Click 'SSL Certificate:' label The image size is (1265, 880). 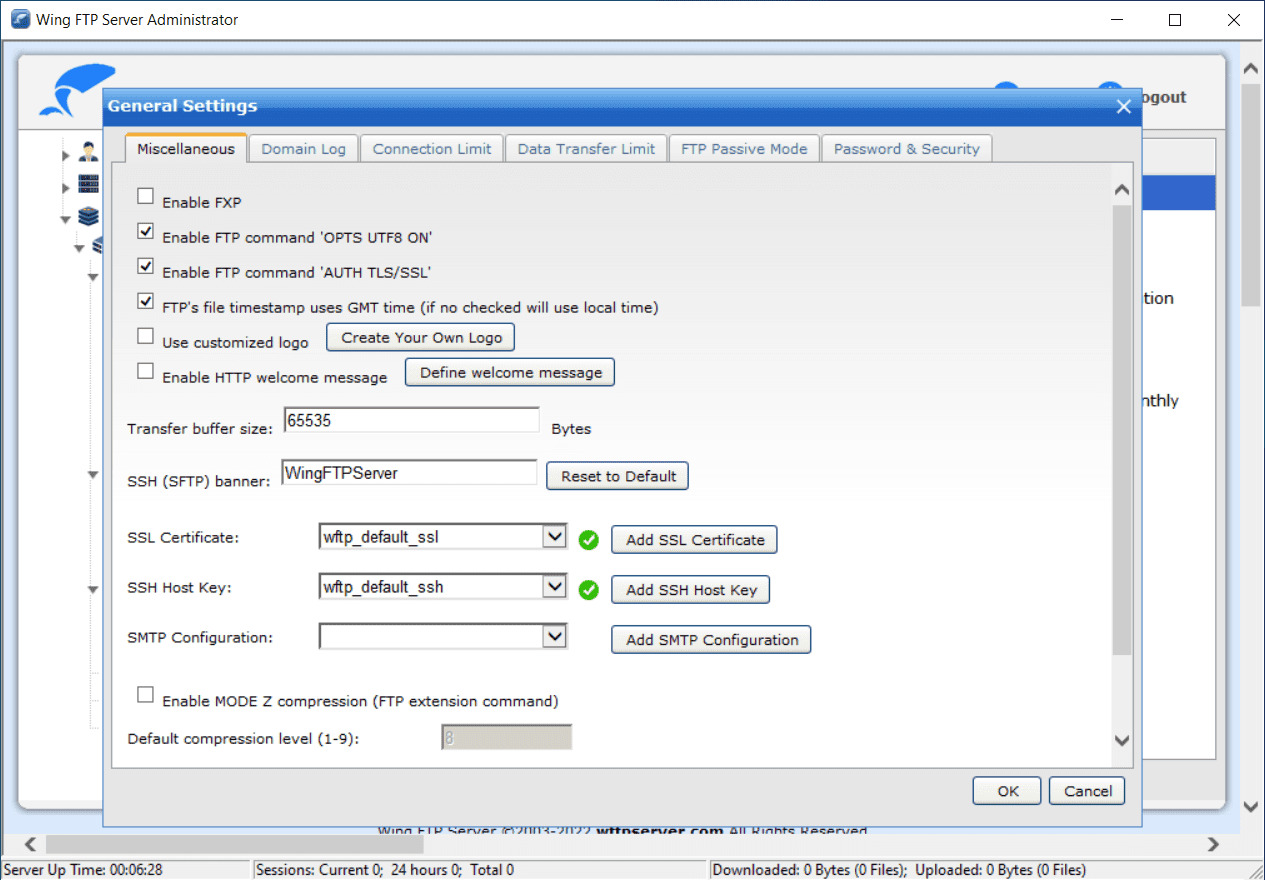pyautogui.click(x=183, y=538)
